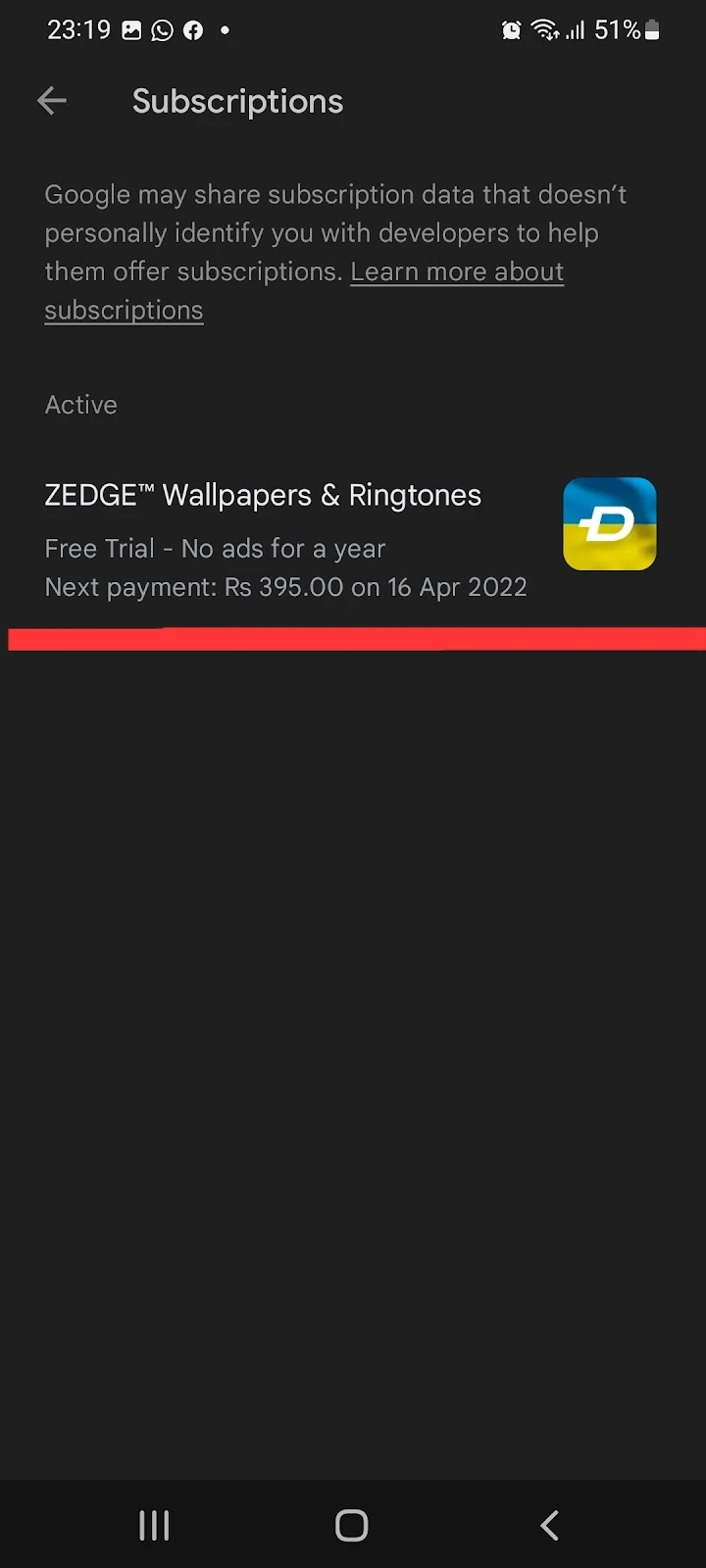Viewport: 706px width, 1568px height.
Task: Tap the Active section header
Action: [80, 405]
